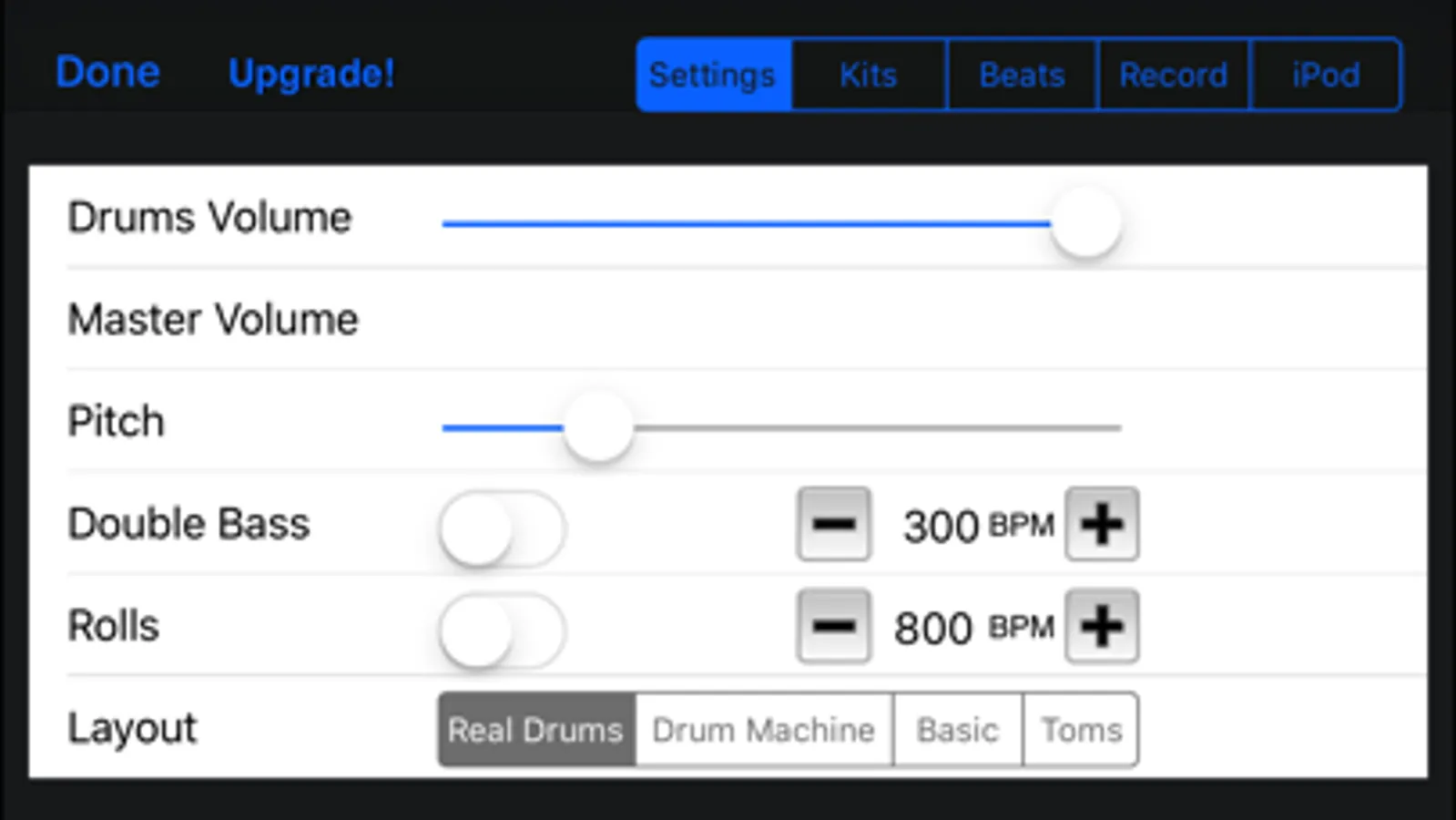
Task: Open the Record tab
Action: [x=1174, y=75]
